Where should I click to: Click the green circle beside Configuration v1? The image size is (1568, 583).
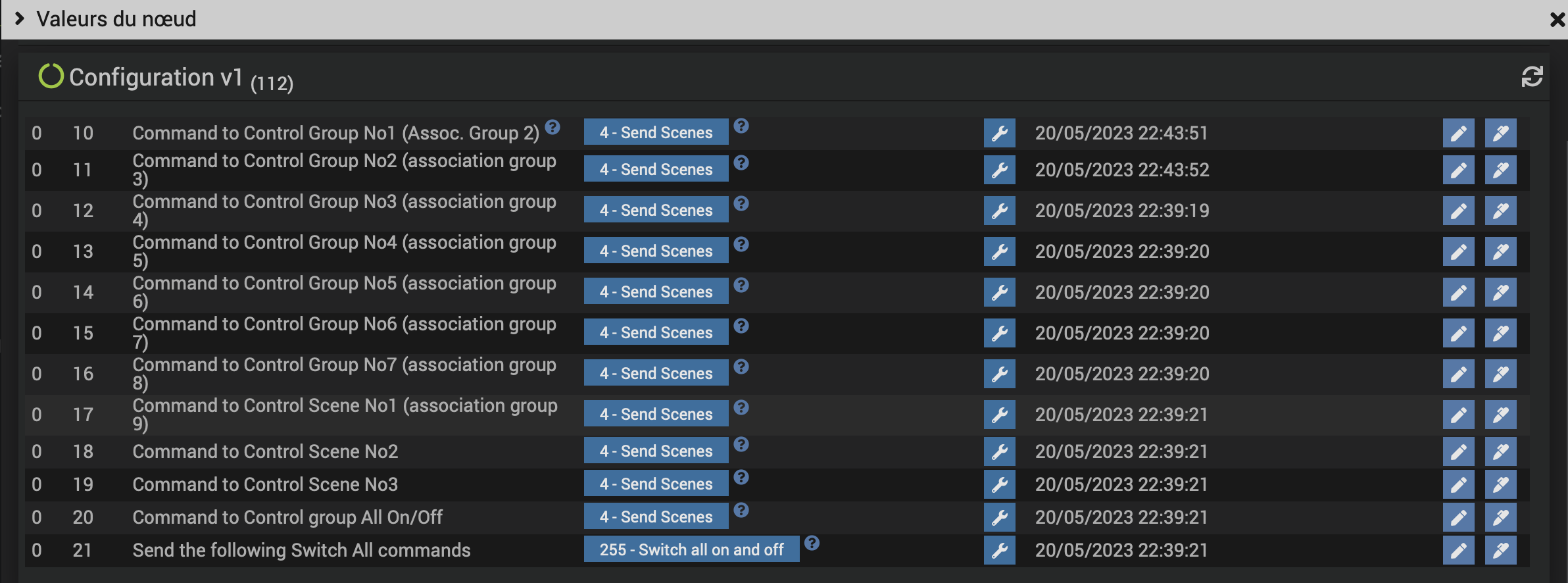51,76
